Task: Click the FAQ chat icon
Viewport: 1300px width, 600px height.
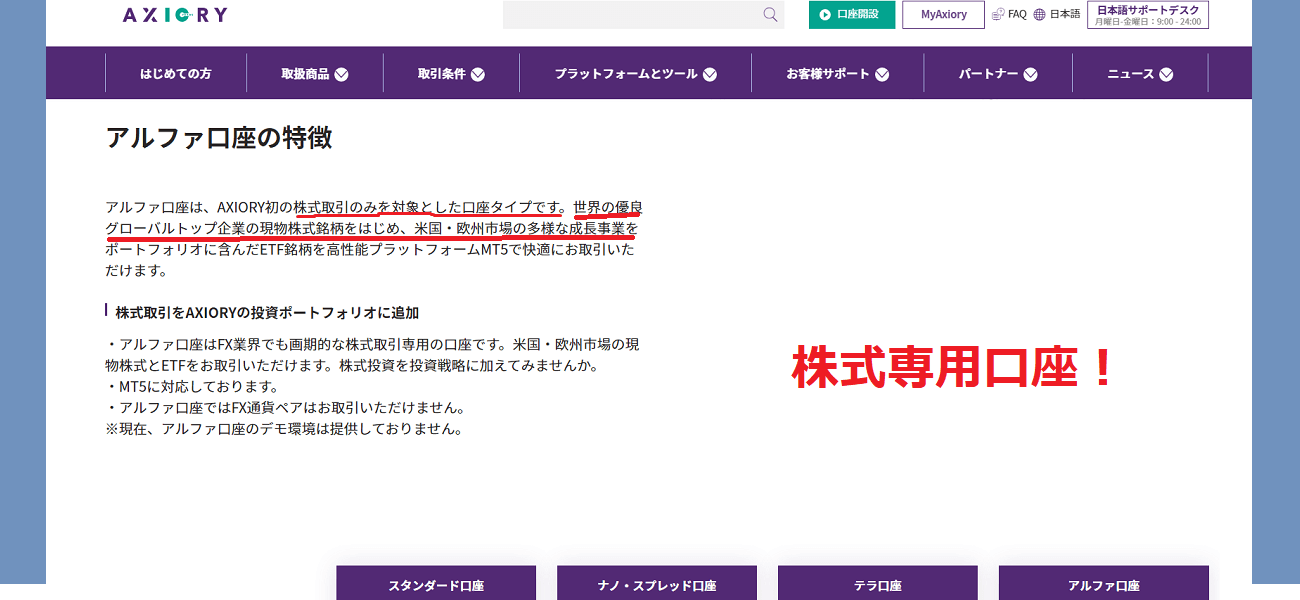Action: pyautogui.click(x=998, y=14)
